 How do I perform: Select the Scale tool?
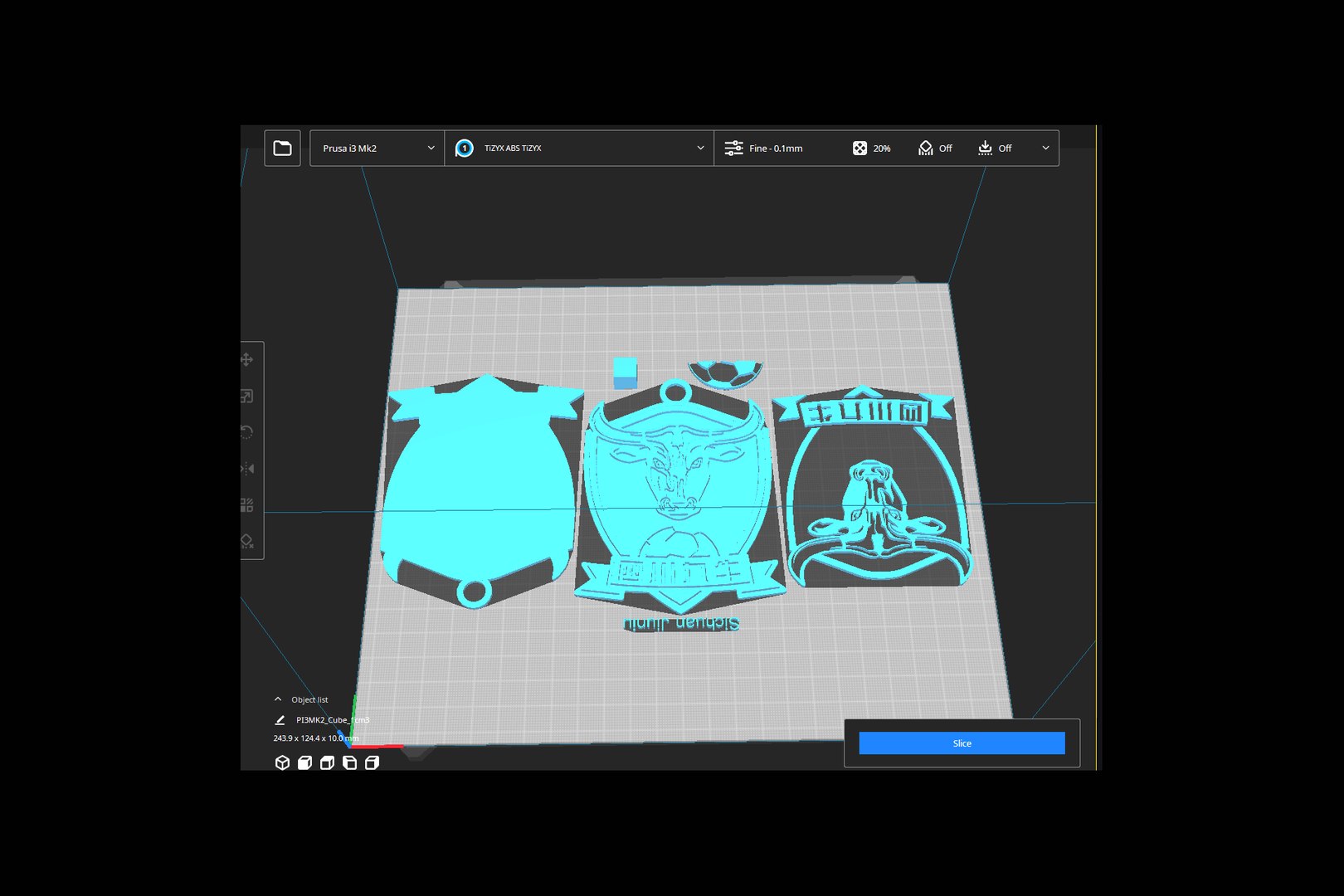247,396
